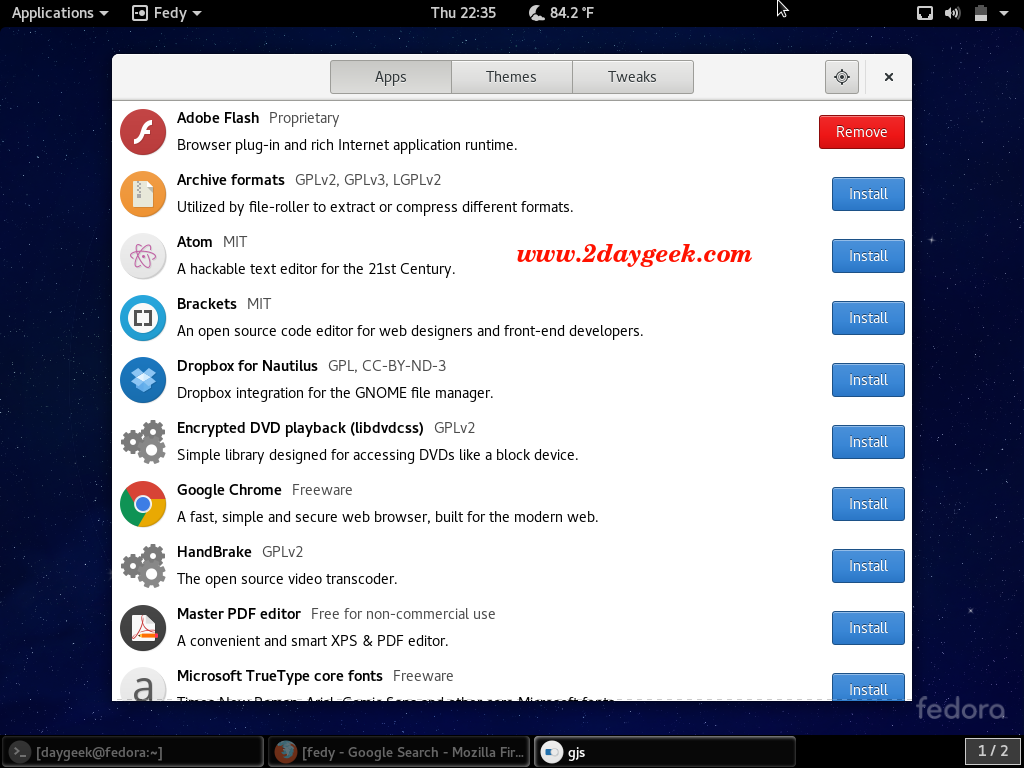Switch to fedy Google Search Firefox window
This screenshot has width=1024, height=768.
tap(399, 752)
